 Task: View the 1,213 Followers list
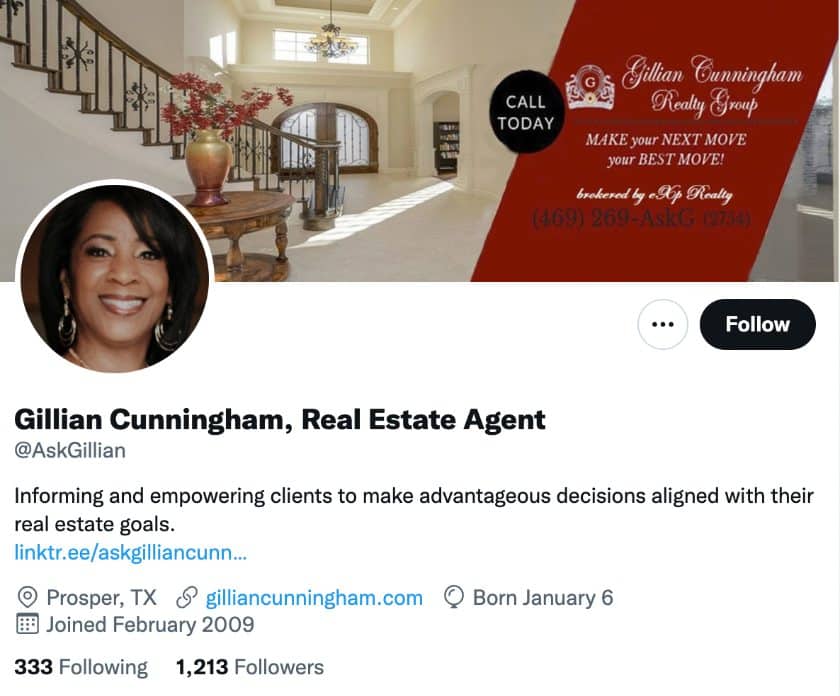tap(250, 667)
